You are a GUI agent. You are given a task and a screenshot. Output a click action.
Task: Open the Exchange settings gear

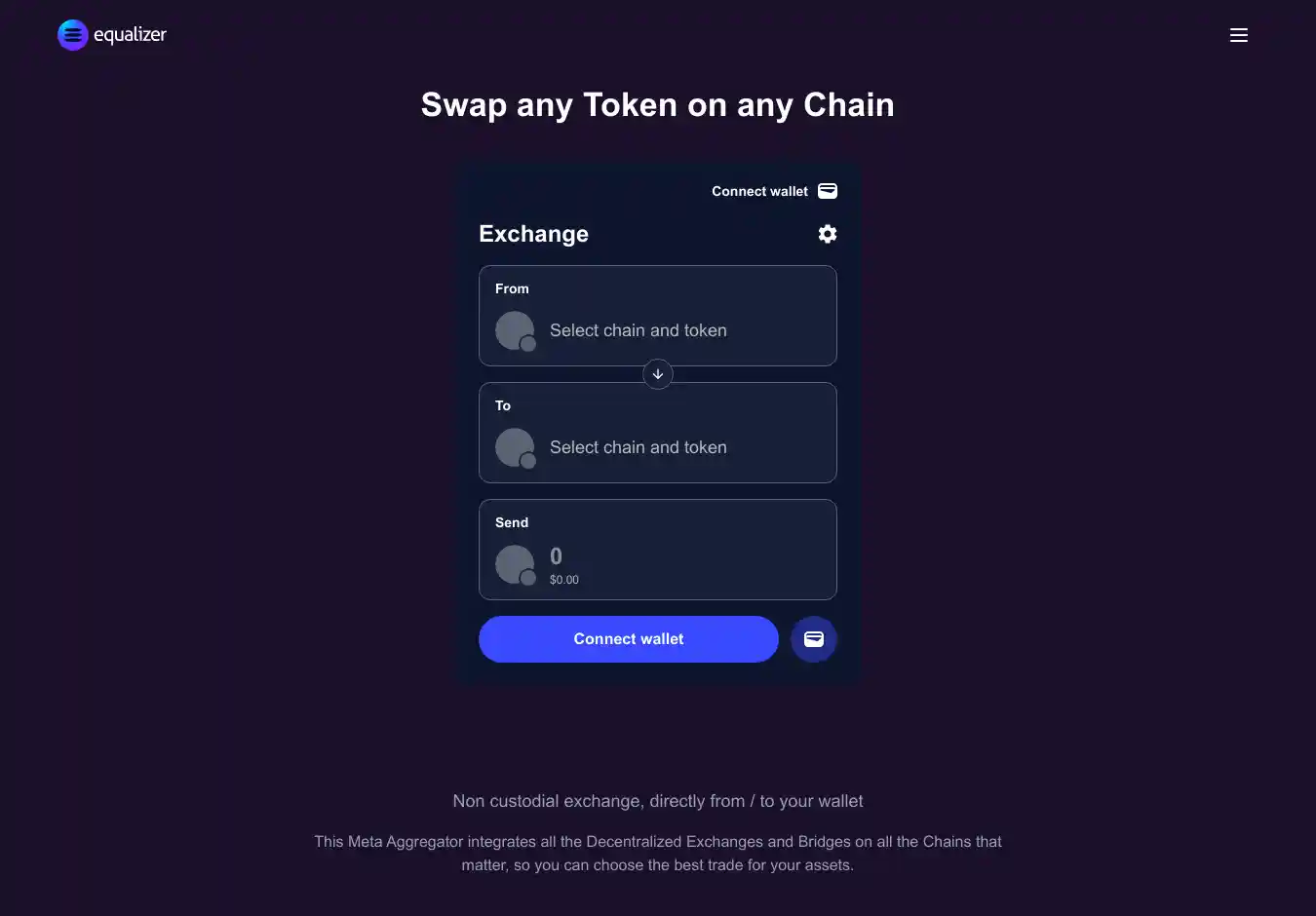tap(828, 234)
